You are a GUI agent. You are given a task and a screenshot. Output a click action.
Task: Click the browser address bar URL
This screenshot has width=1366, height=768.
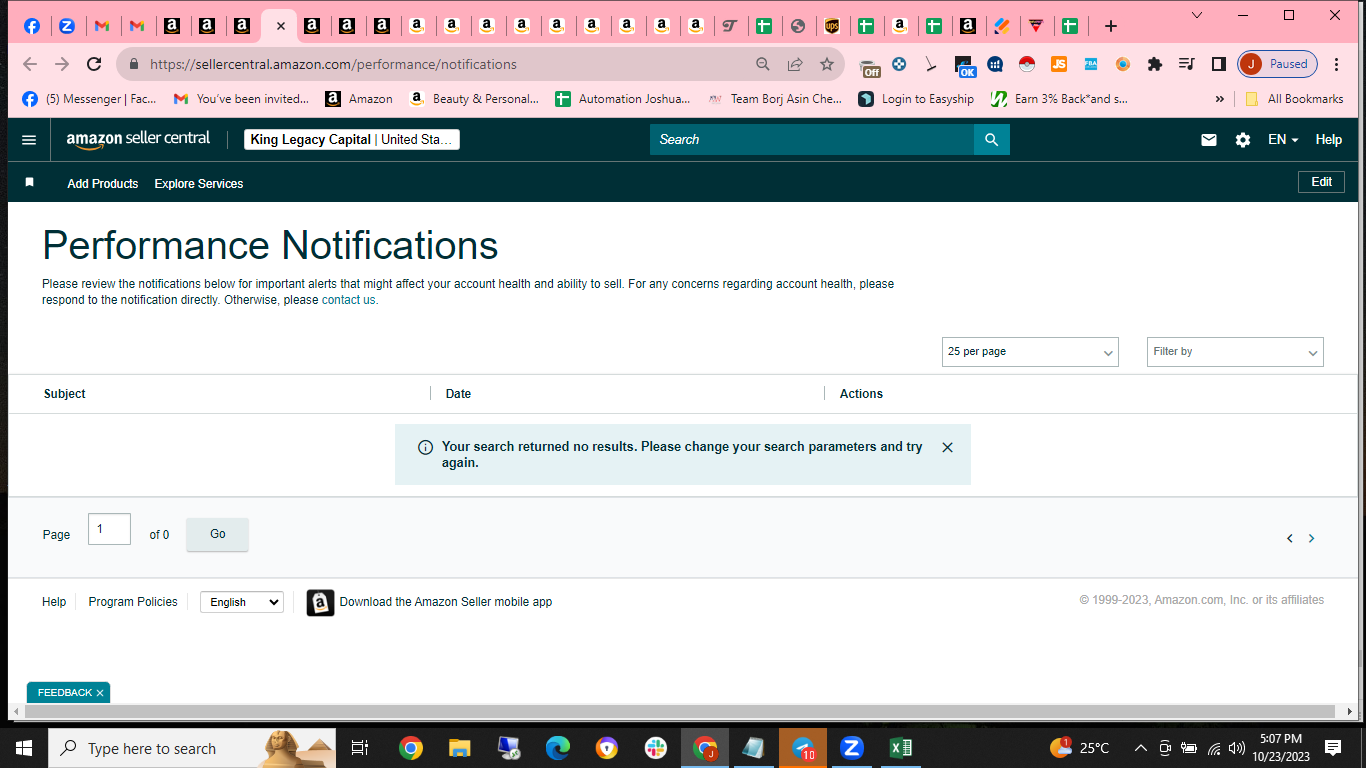(334, 64)
